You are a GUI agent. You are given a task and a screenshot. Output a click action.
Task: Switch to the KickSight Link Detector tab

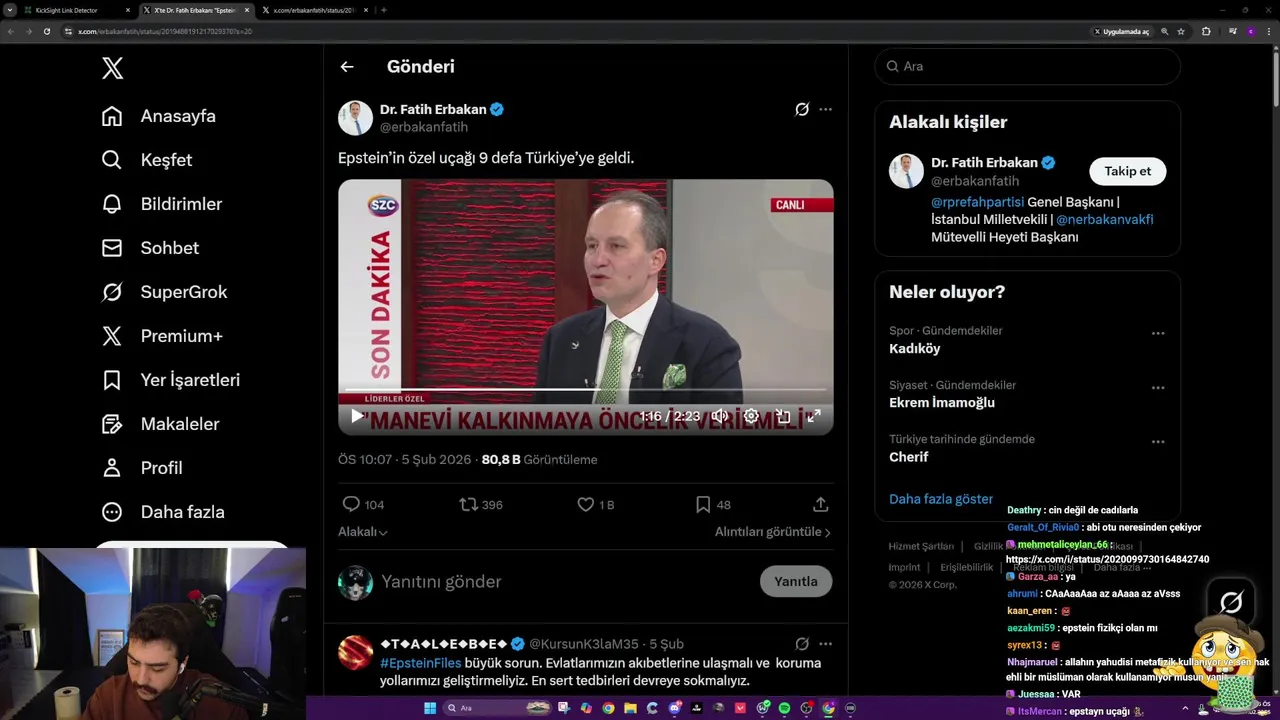pyautogui.click(x=70, y=10)
